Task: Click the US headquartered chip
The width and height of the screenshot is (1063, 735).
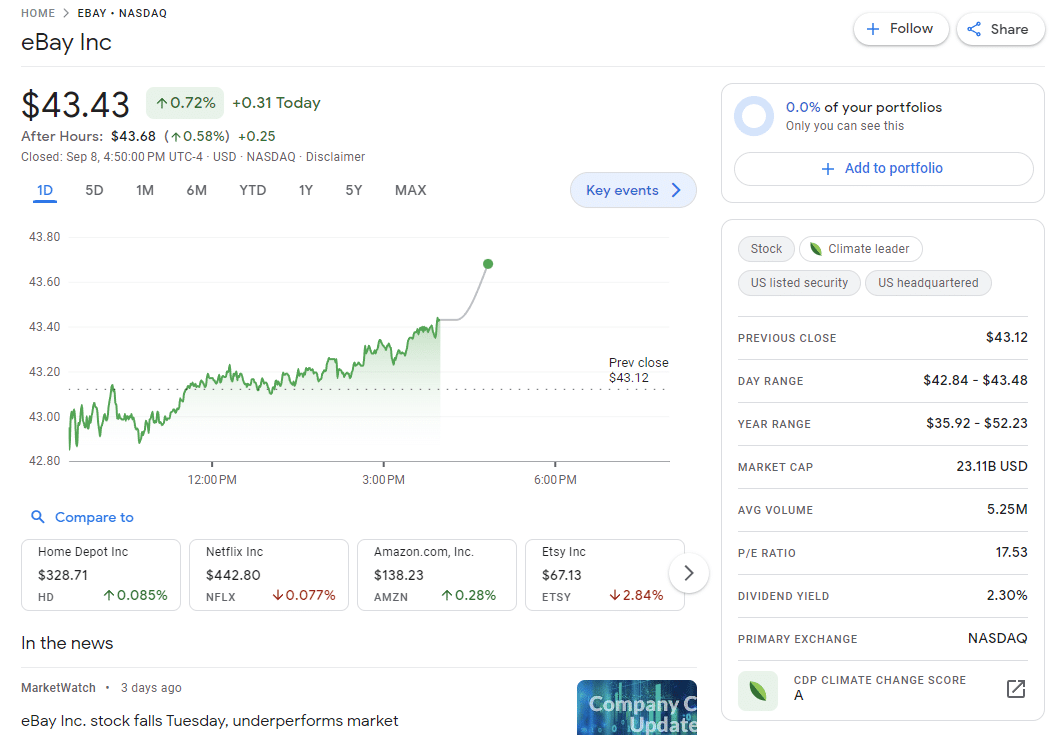Action: (x=928, y=283)
